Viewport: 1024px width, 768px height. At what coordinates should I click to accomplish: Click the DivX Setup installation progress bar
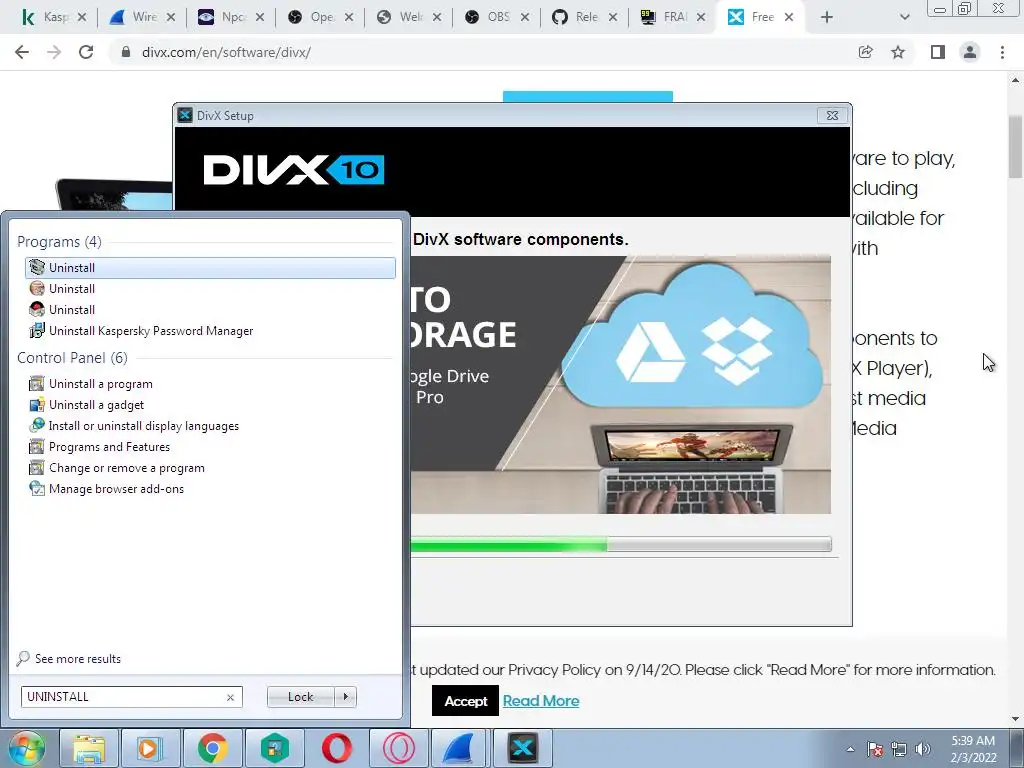click(x=621, y=544)
